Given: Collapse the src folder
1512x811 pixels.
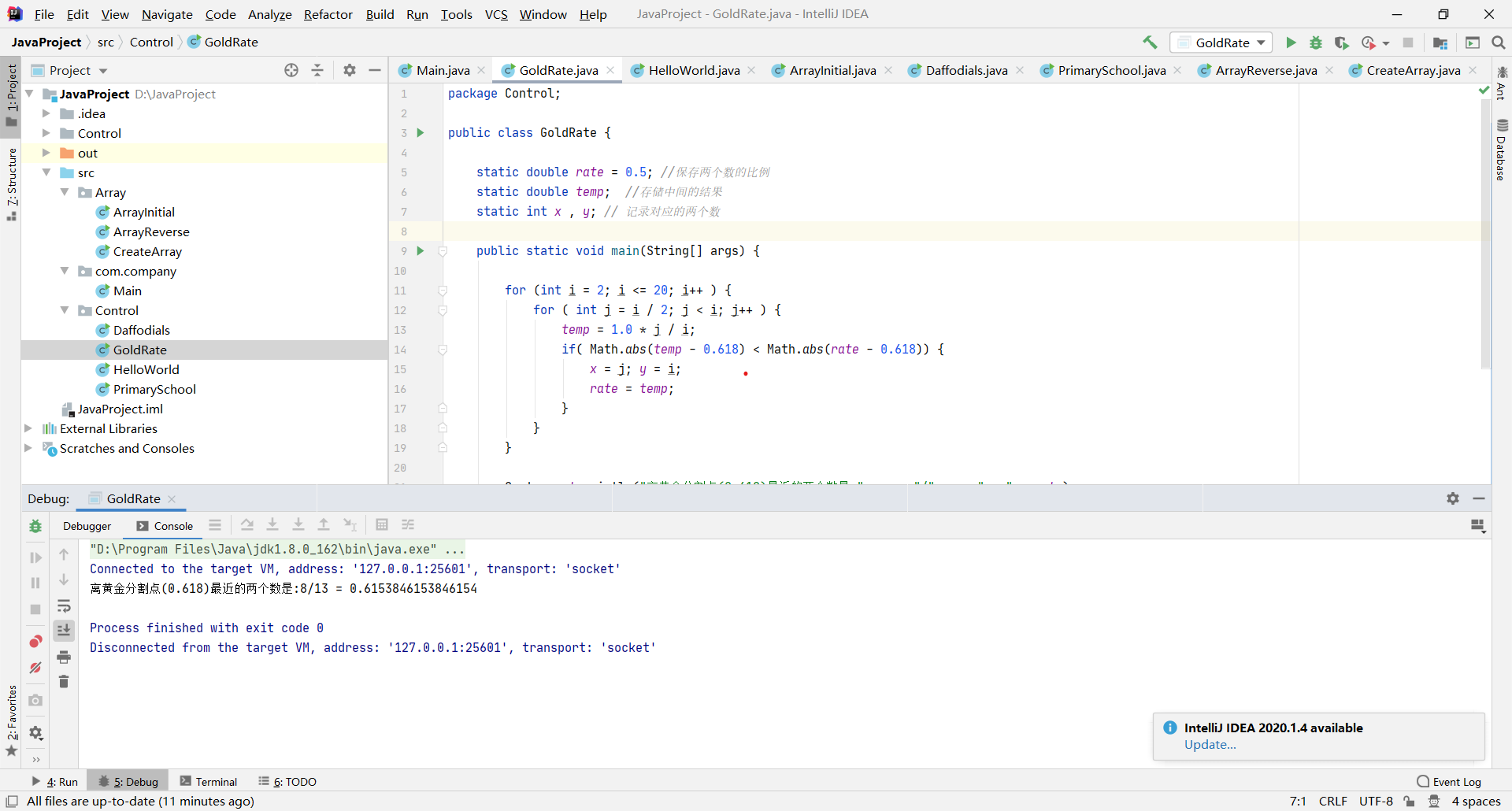Looking at the screenshot, I should (46, 172).
